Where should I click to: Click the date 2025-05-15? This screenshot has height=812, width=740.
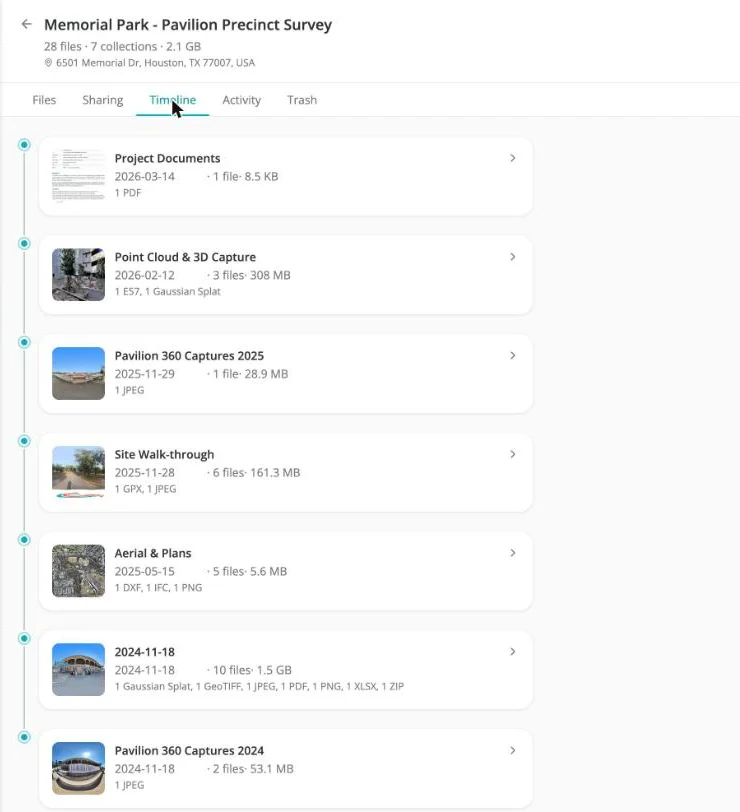click(x=144, y=572)
